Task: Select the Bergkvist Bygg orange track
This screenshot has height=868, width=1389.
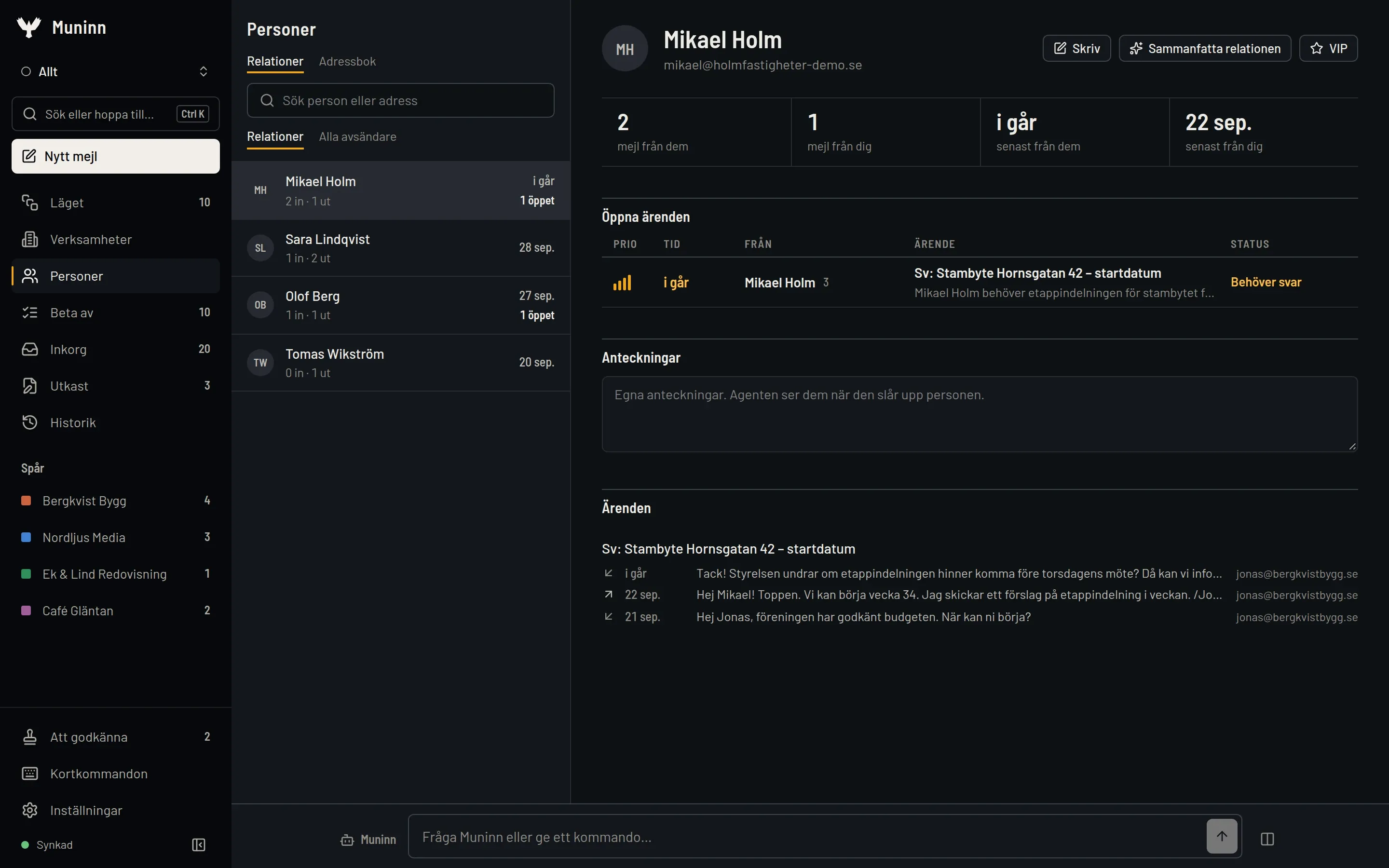Action: tap(115, 501)
